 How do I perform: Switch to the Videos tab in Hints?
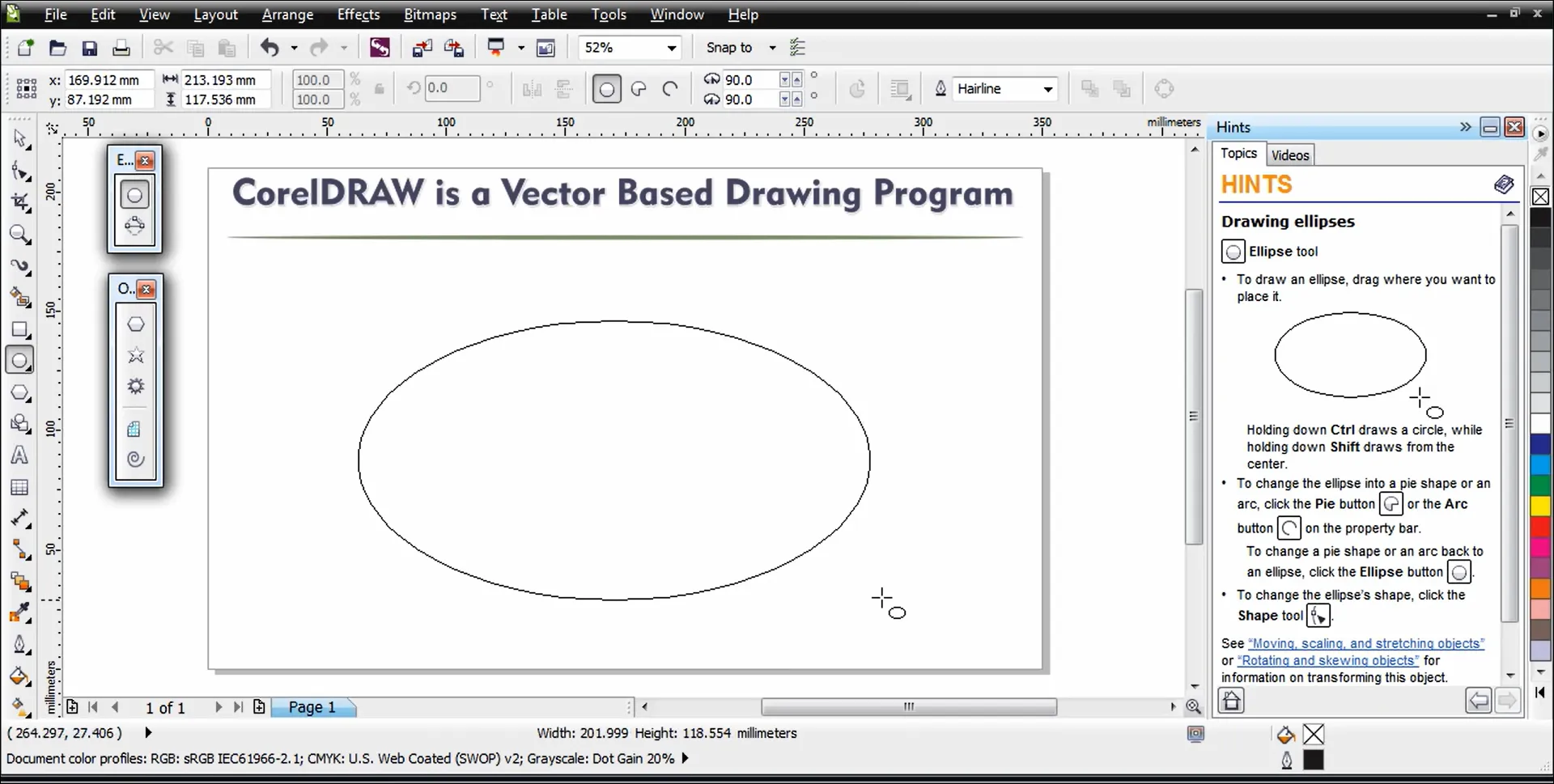tap(1289, 155)
